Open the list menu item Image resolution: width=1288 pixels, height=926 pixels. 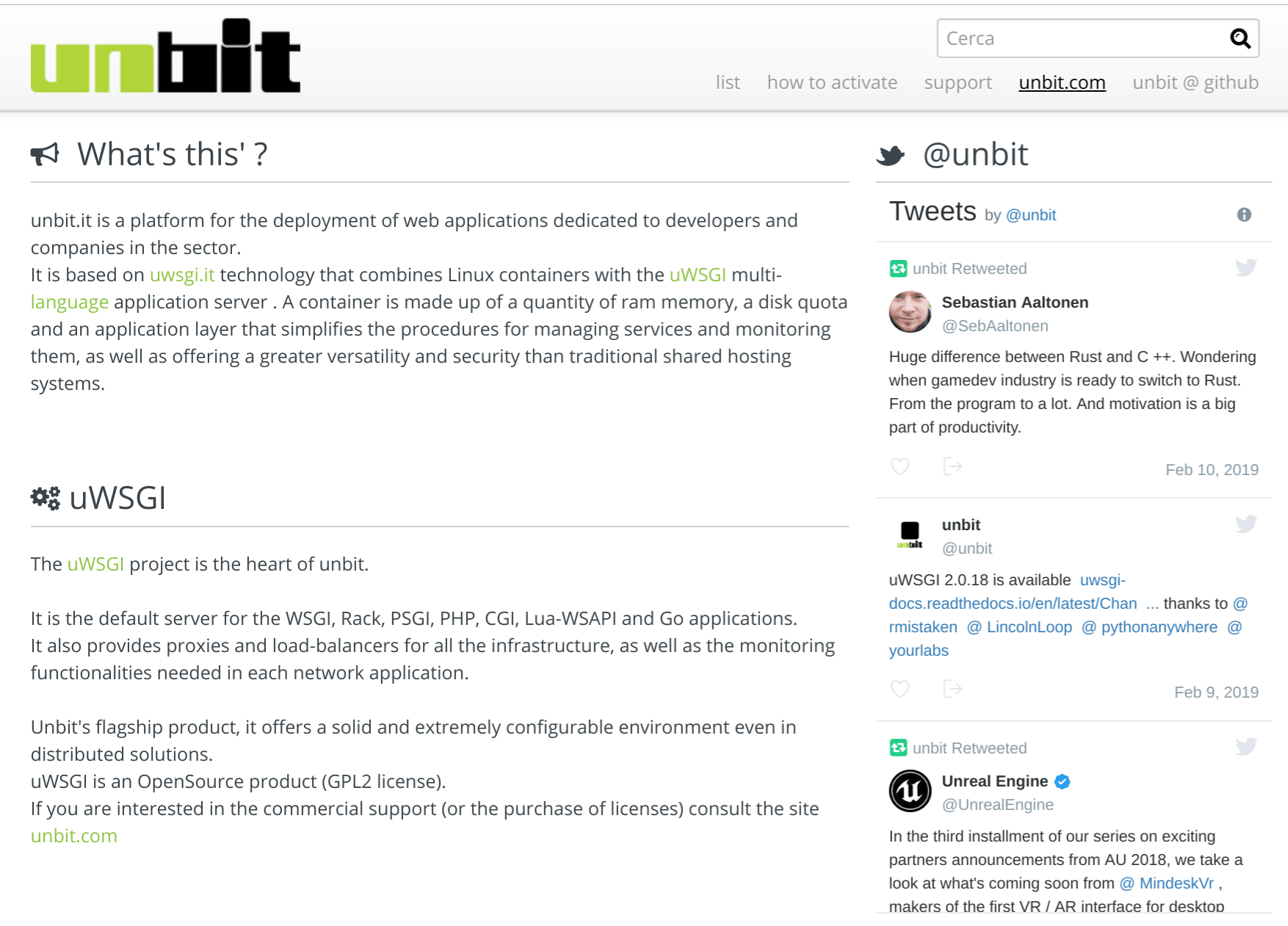coord(728,82)
